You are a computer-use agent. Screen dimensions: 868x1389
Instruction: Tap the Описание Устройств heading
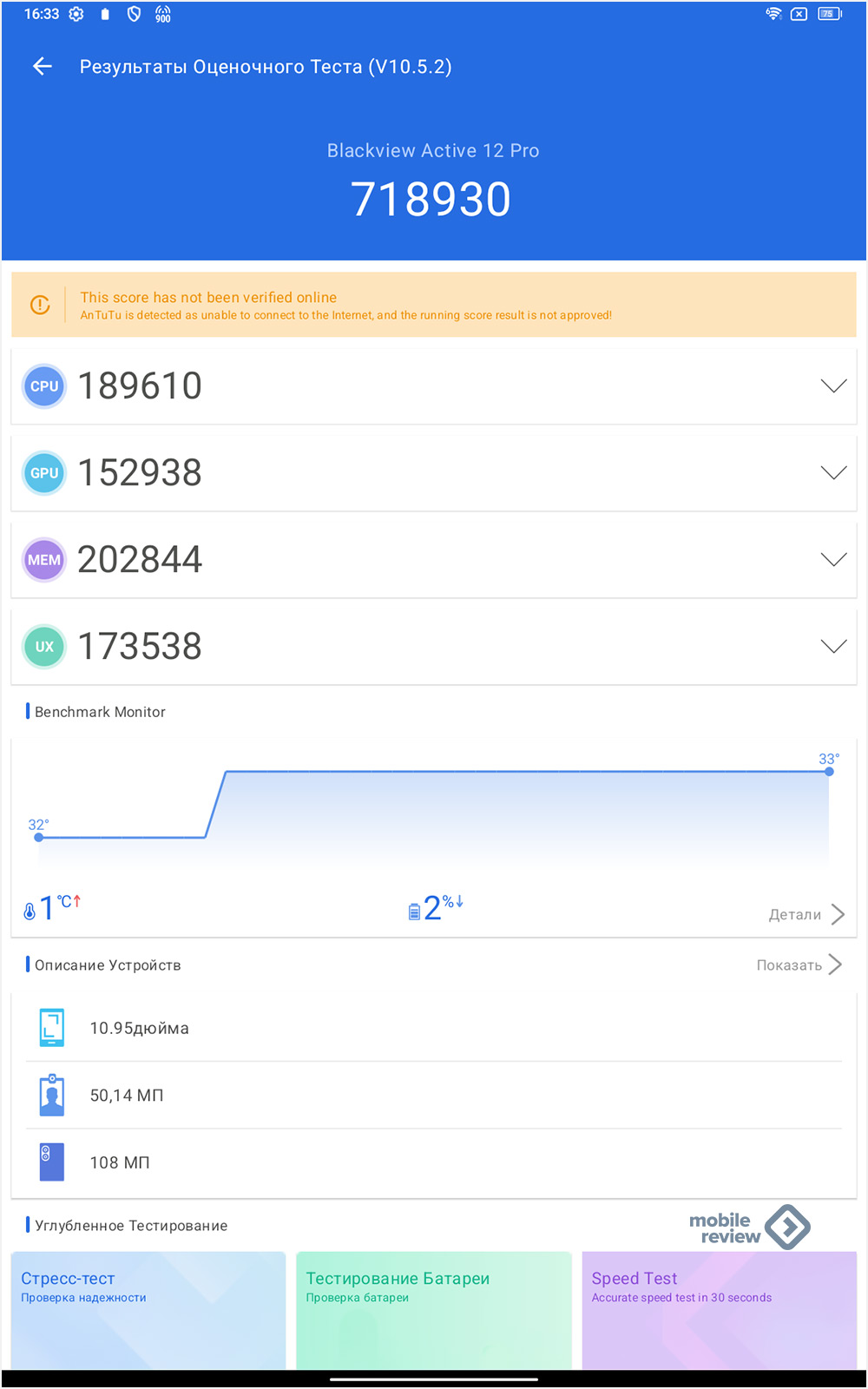pos(108,965)
